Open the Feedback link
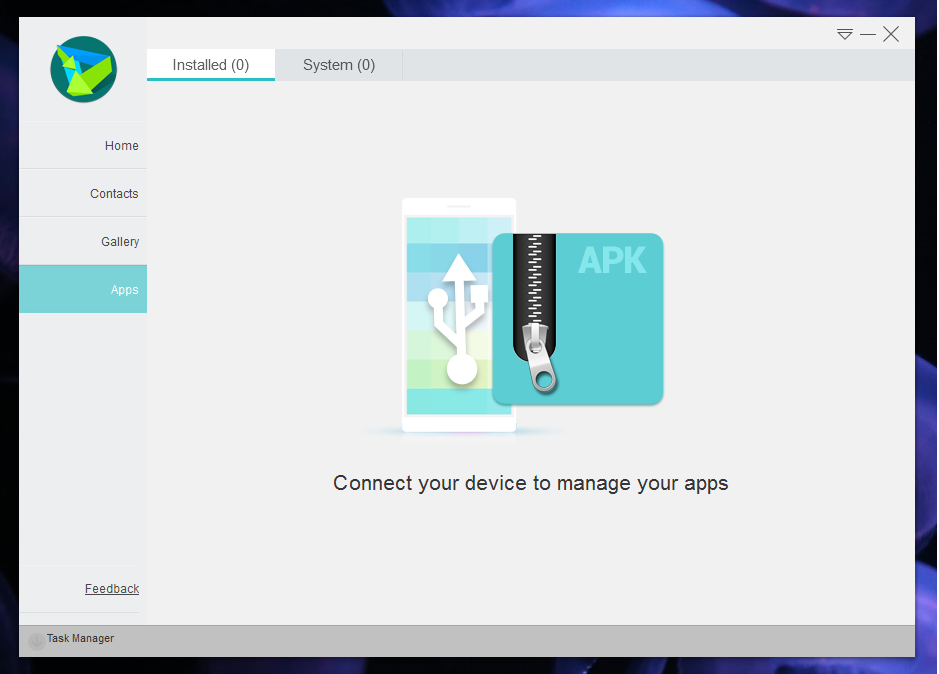This screenshot has height=674, width=939. [x=112, y=589]
